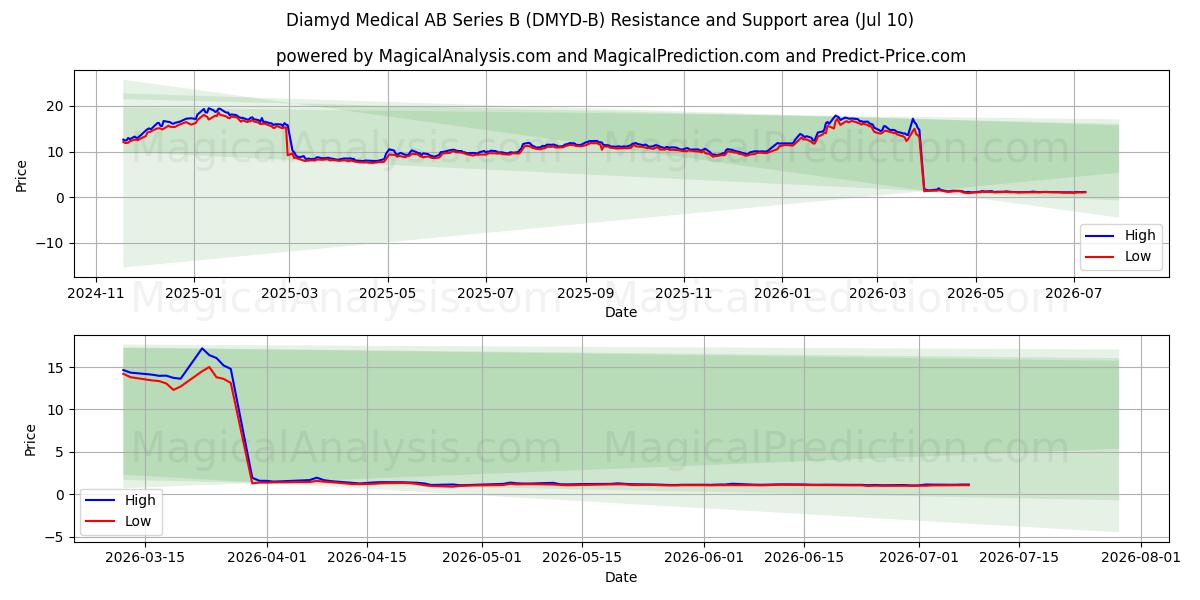Viewport: 1200px width, 600px height.
Task: Click the 'Price' axis label of top chart
Action: point(22,175)
